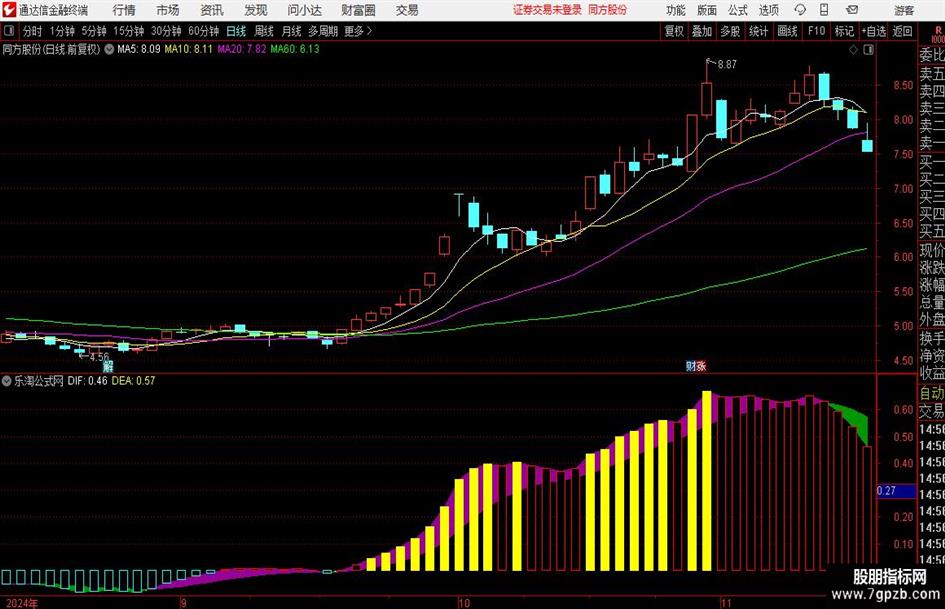Viewport: 945px width, 609px height.
Task: Click the 证券交易未登录 login link
Action: tap(547, 10)
